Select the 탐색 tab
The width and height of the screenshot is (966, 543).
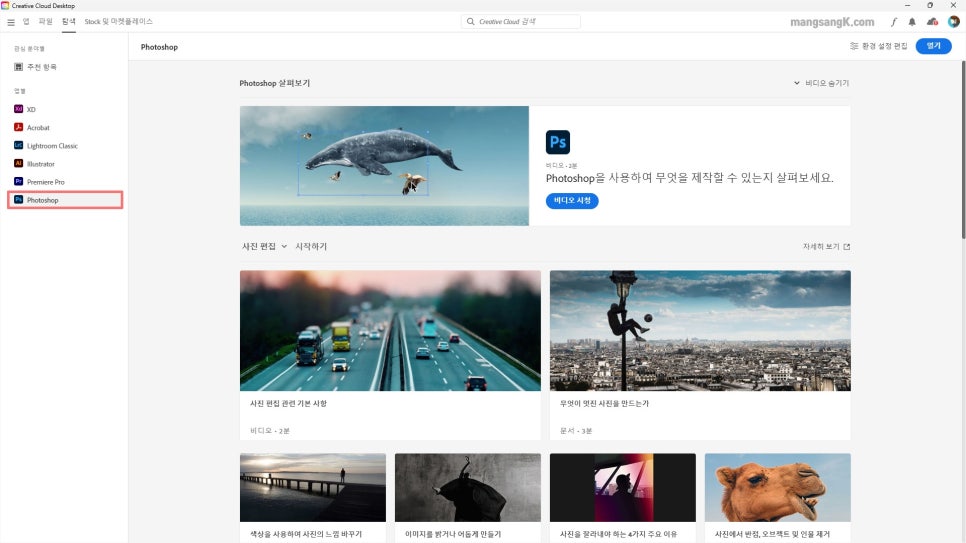click(x=68, y=22)
